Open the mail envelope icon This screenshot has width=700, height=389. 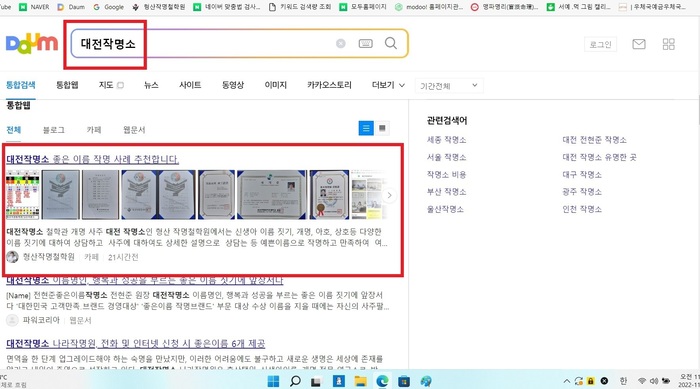pyautogui.click(x=639, y=44)
